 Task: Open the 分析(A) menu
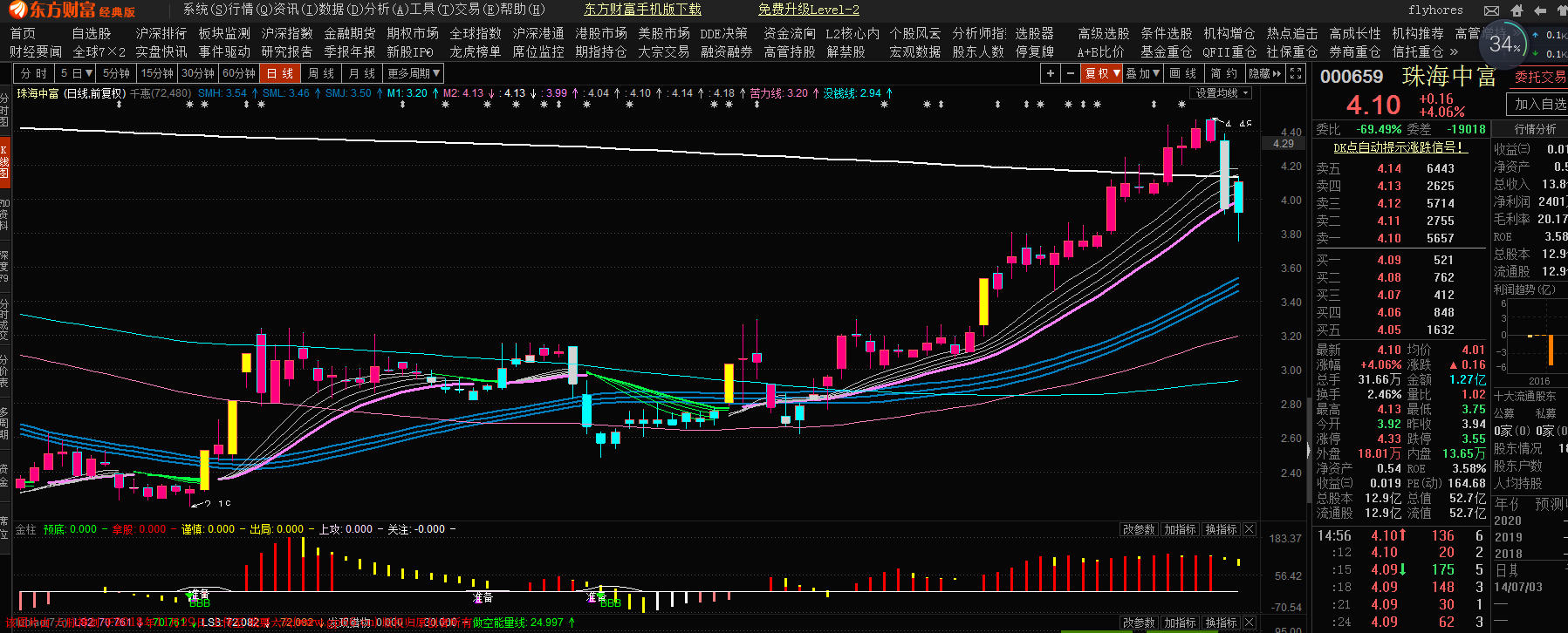[386, 10]
